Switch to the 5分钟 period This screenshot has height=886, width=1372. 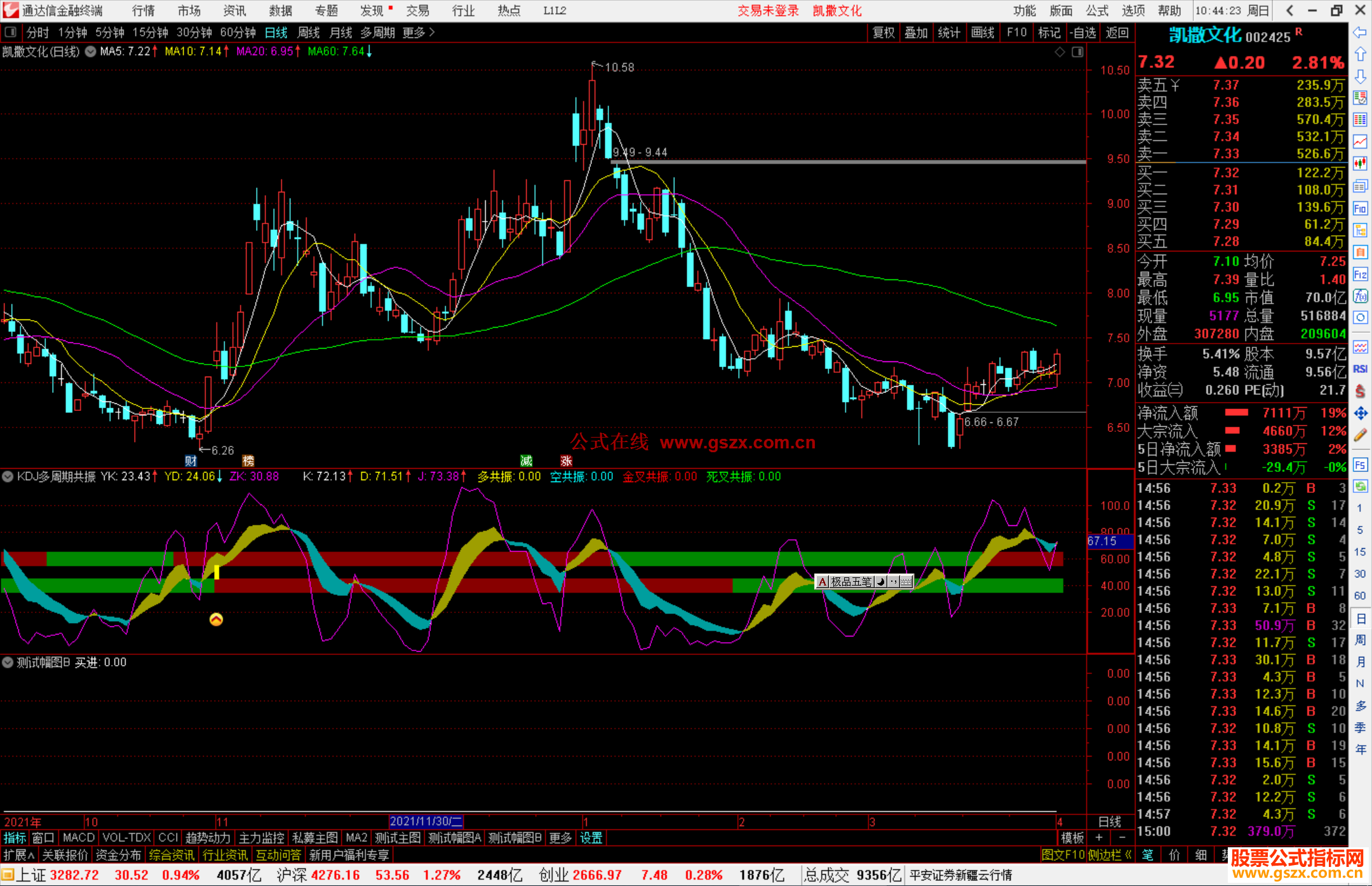(110, 32)
